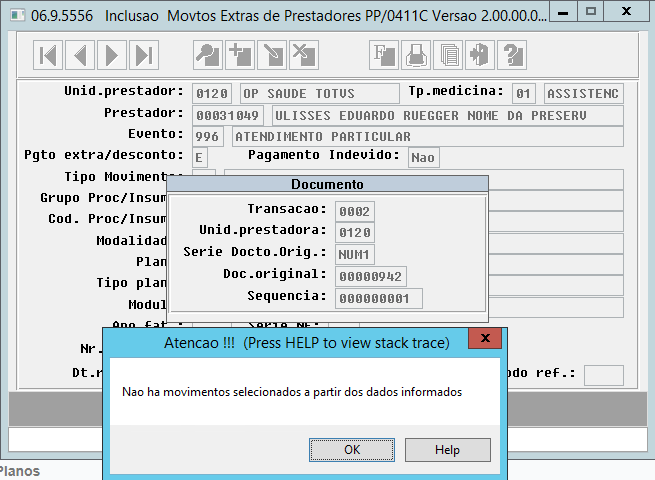Click the copy documents icon
The image size is (655, 480).
[x=448, y=55]
